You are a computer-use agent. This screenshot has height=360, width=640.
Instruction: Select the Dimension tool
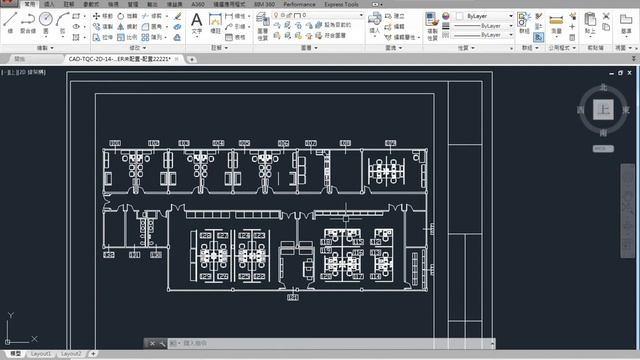[215, 23]
